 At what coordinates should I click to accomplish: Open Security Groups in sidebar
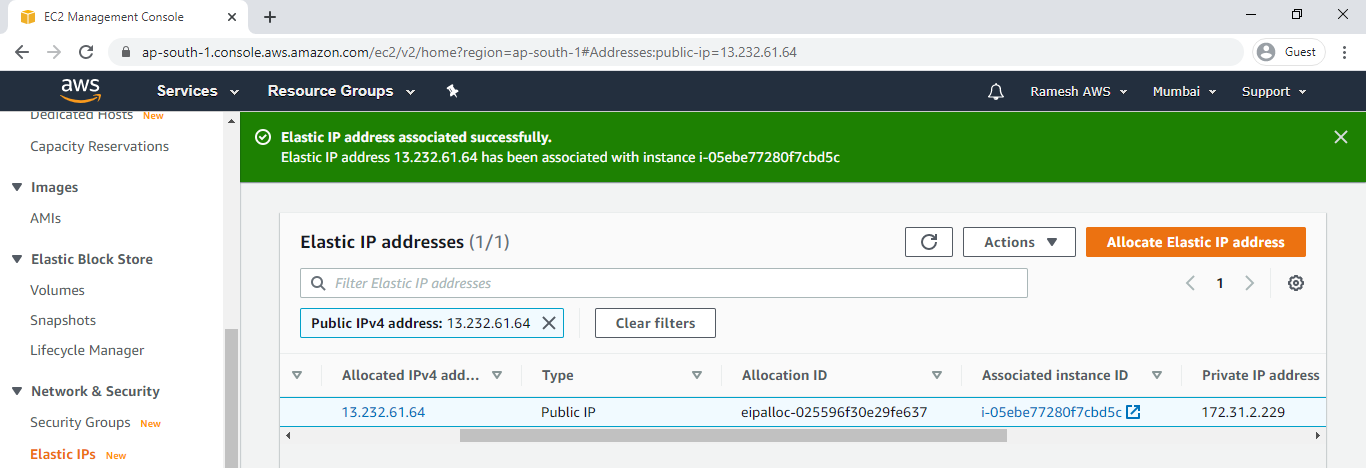[x=80, y=422]
